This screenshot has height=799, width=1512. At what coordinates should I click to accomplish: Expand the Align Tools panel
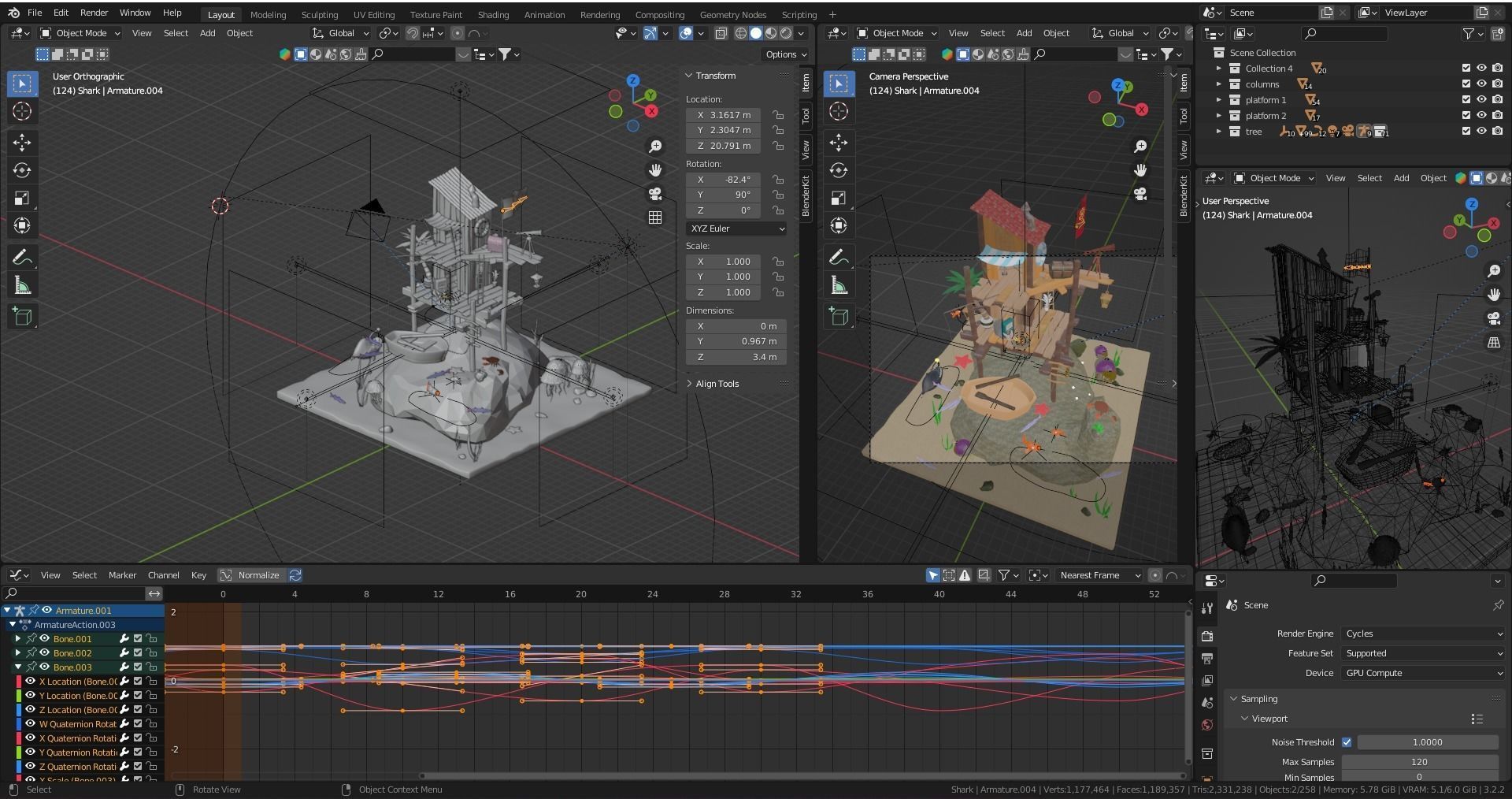(717, 384)
